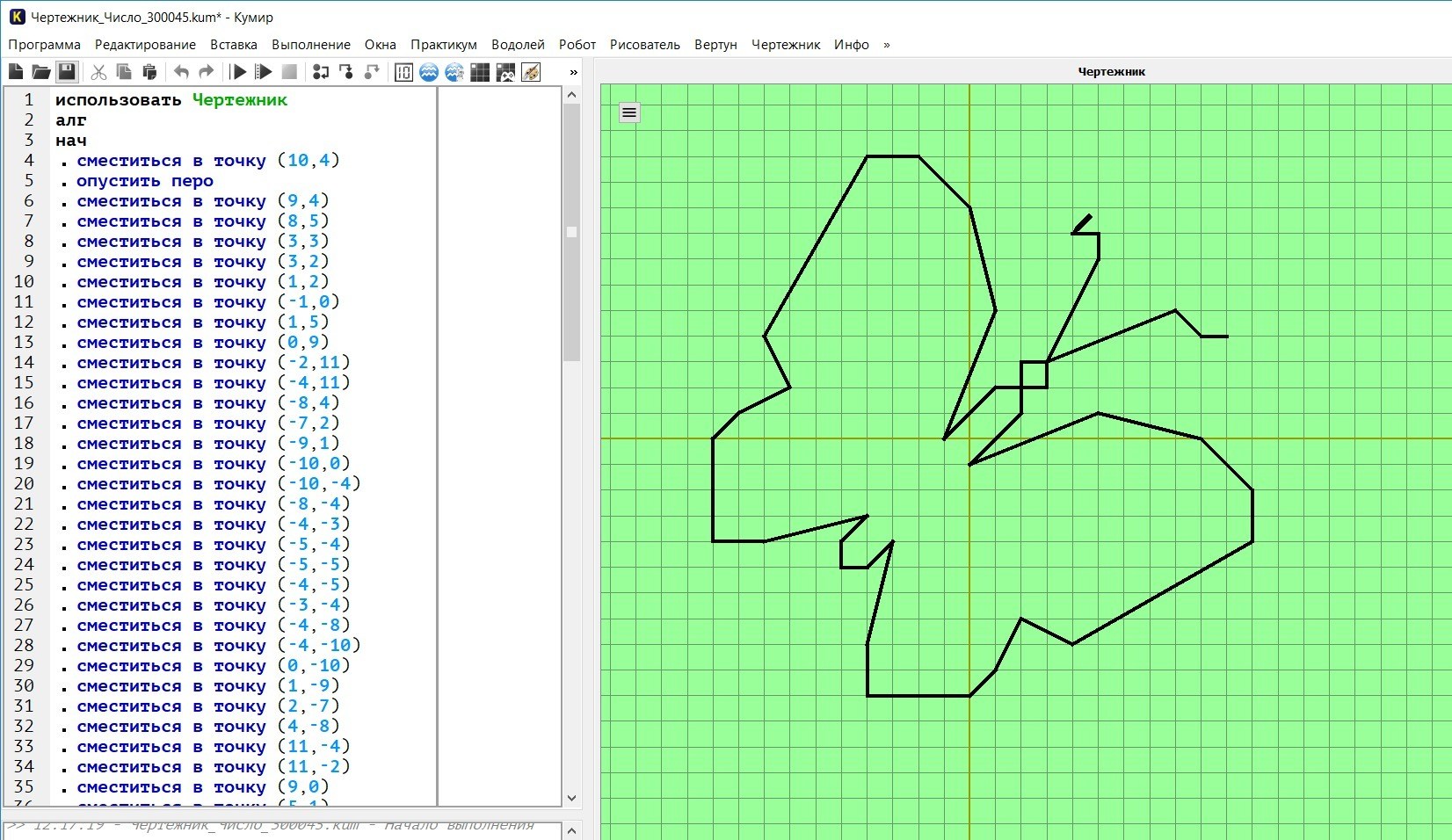Click the new program file icon
This screenshot has height=840, width=1452.
tap(16, 72)
